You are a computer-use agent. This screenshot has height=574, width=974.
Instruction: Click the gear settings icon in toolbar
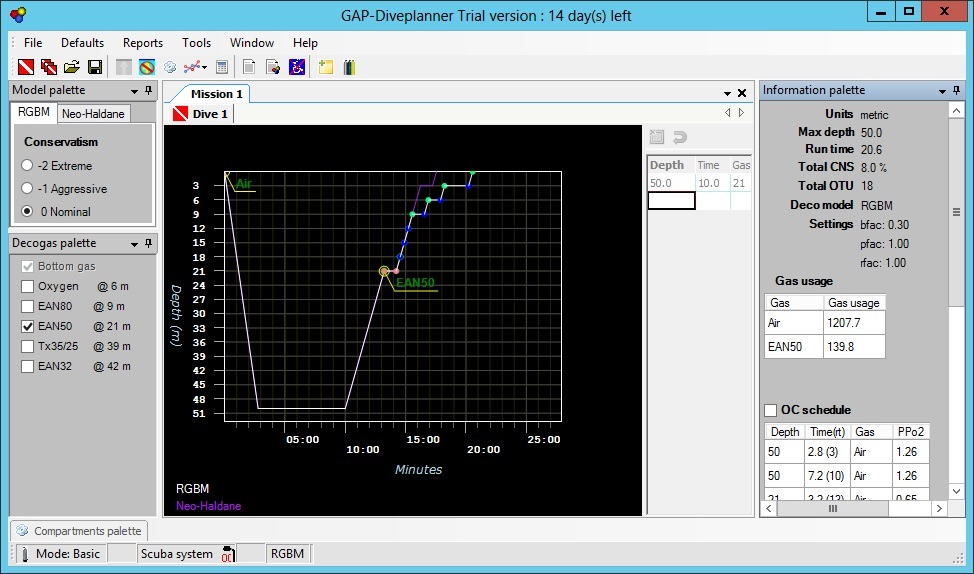pyautogui.click(x=170, y=67)
